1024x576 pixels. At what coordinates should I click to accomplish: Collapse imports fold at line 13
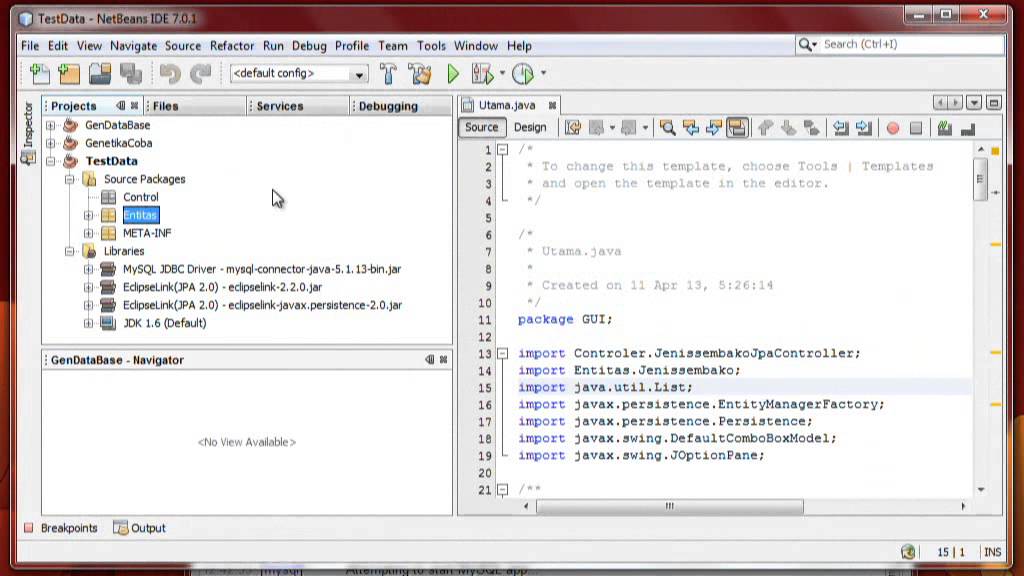[502, 353]
